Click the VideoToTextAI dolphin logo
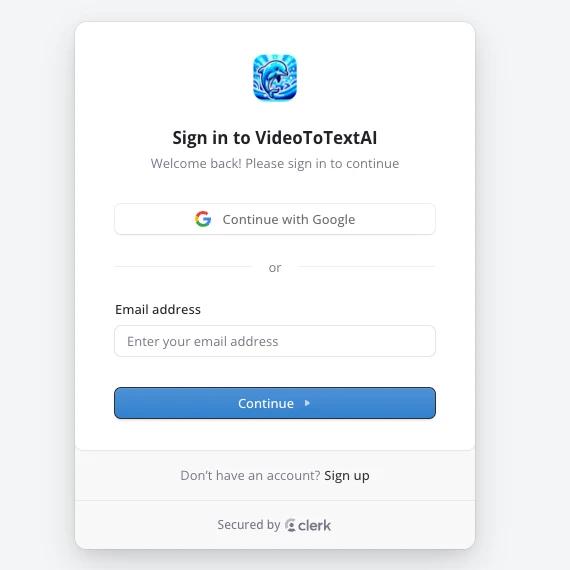This screenshot has height=570, width=570. click(x=275, y=77)
